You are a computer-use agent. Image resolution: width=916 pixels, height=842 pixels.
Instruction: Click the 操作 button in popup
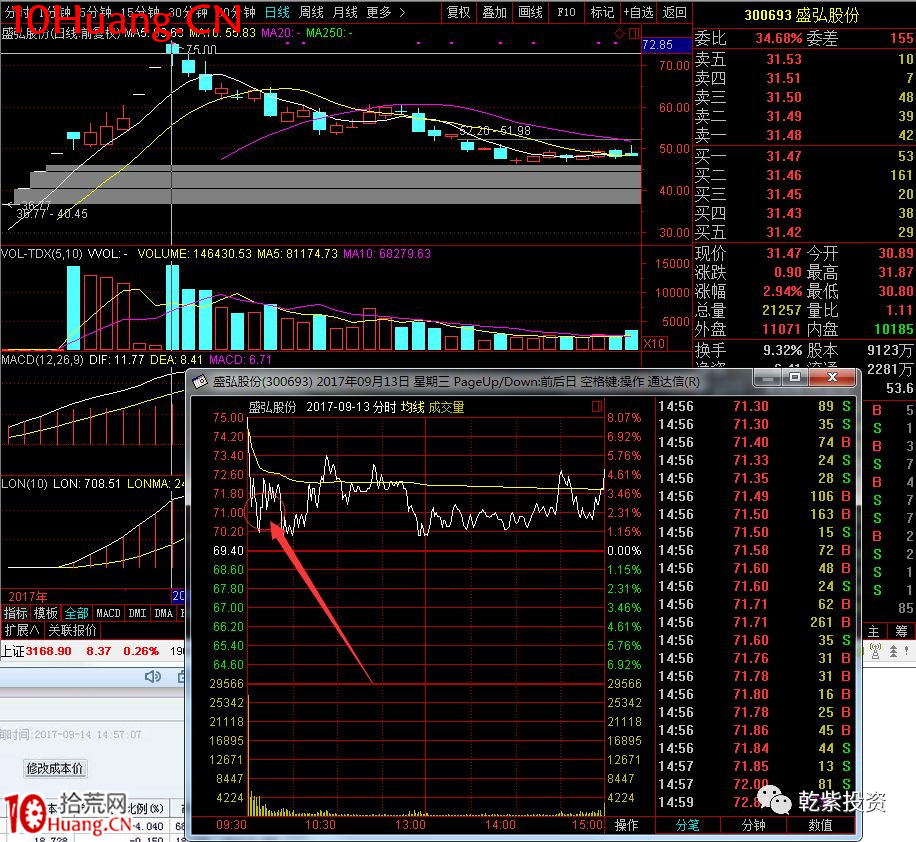(x=626, y=825)
